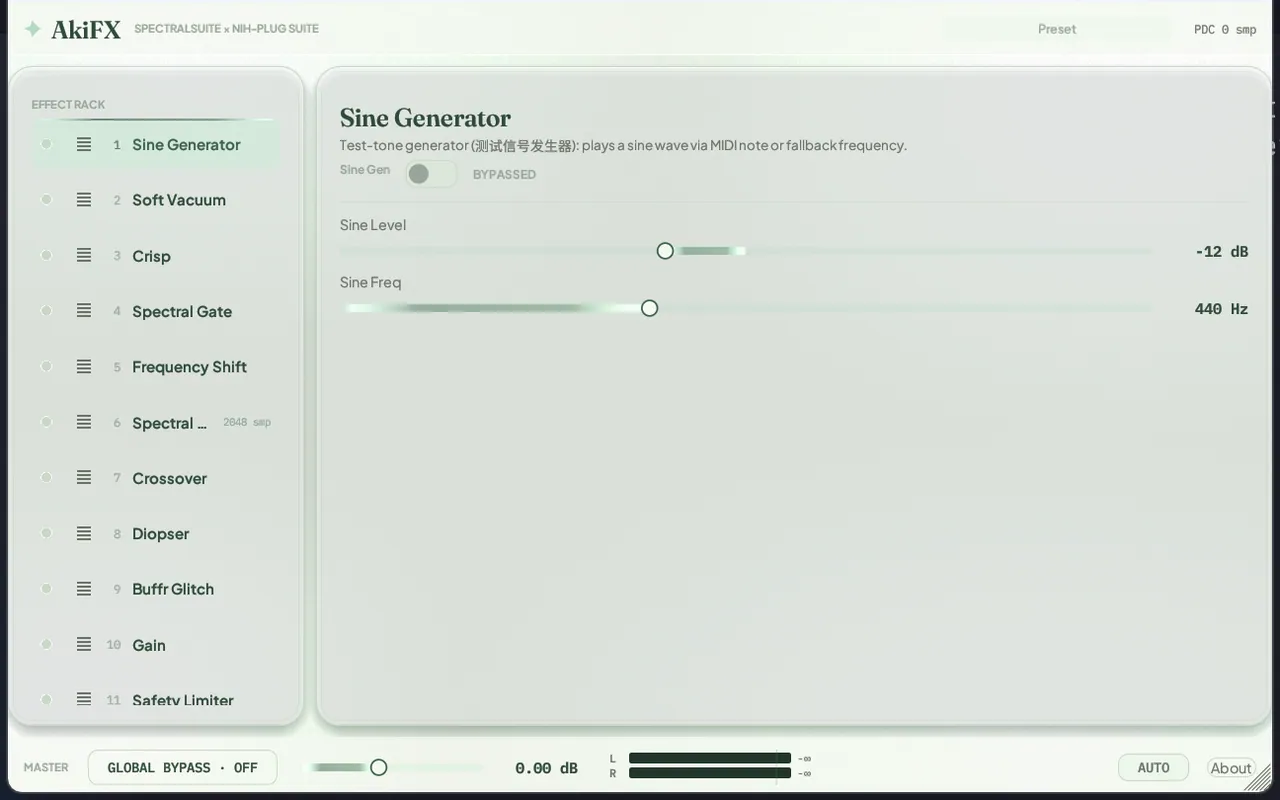Click the reorder handle beside Diopser
The height and width of the screenshot is (800, 1280).
[x=84, y=534]
